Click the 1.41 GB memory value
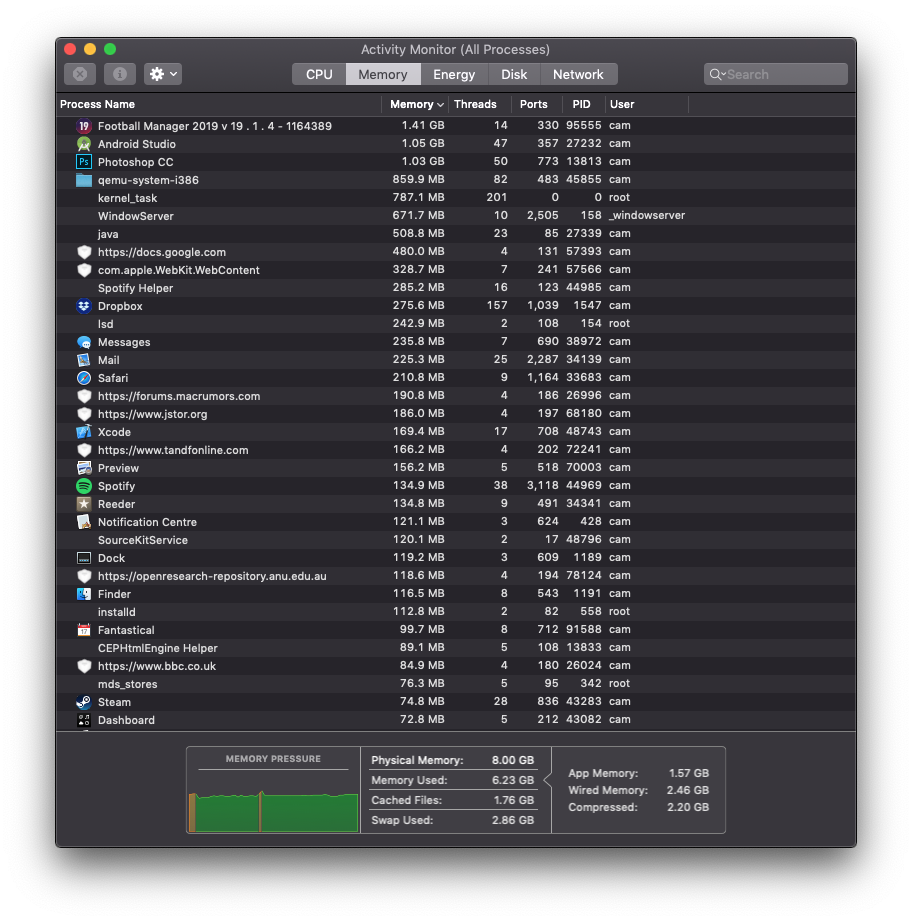The image size is (912, 921). [423, 126]
